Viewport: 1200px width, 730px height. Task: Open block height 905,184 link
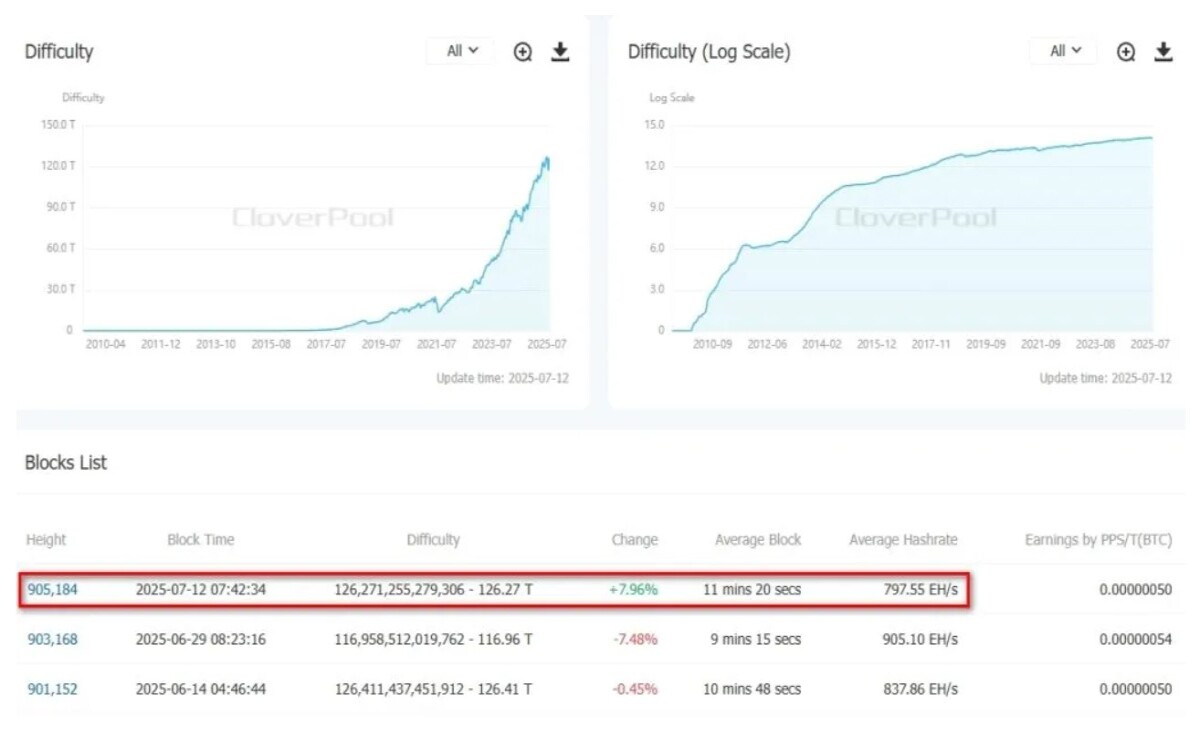52,590
